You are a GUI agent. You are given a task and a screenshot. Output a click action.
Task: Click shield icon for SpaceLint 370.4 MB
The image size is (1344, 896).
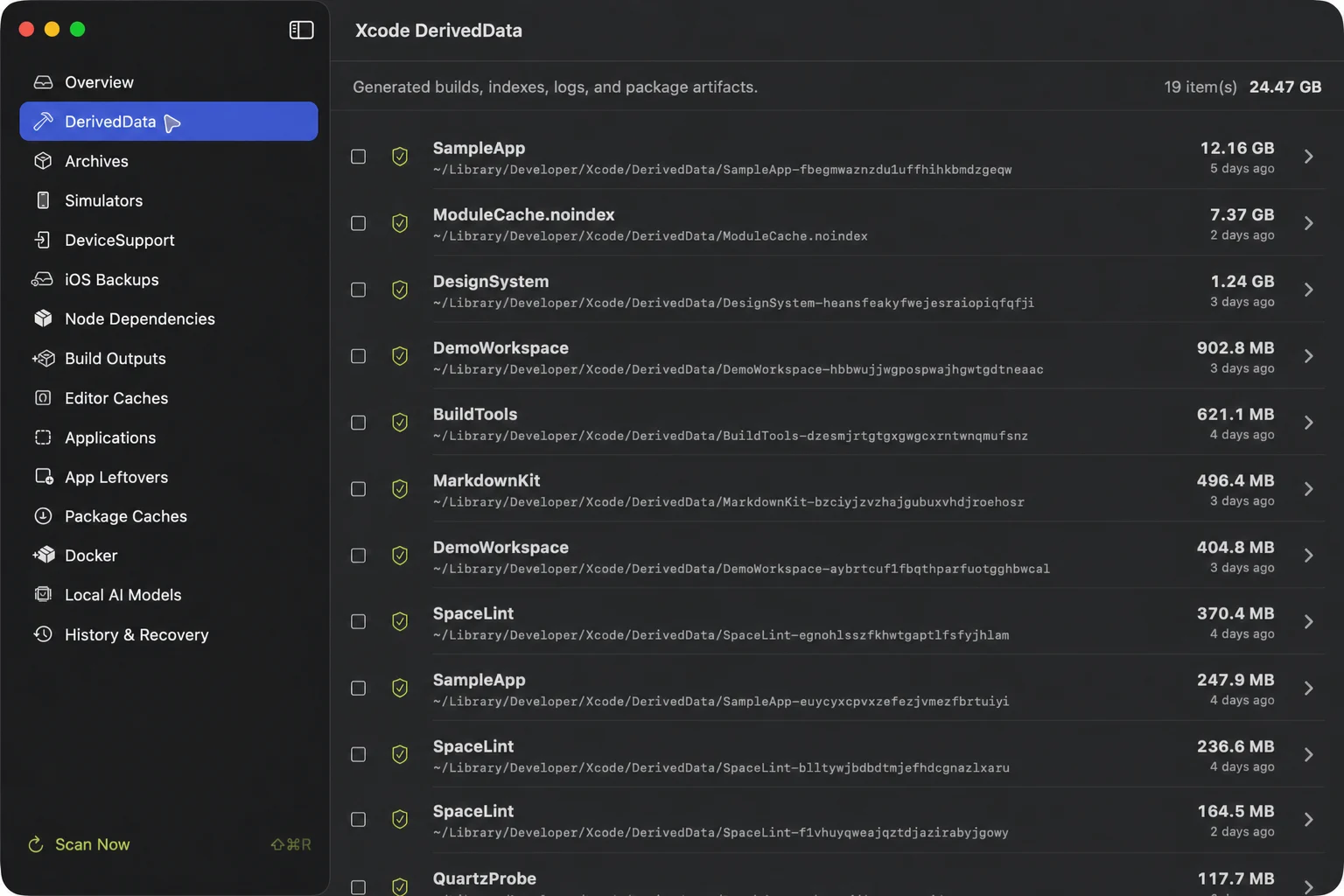click(x=400, y=621)
